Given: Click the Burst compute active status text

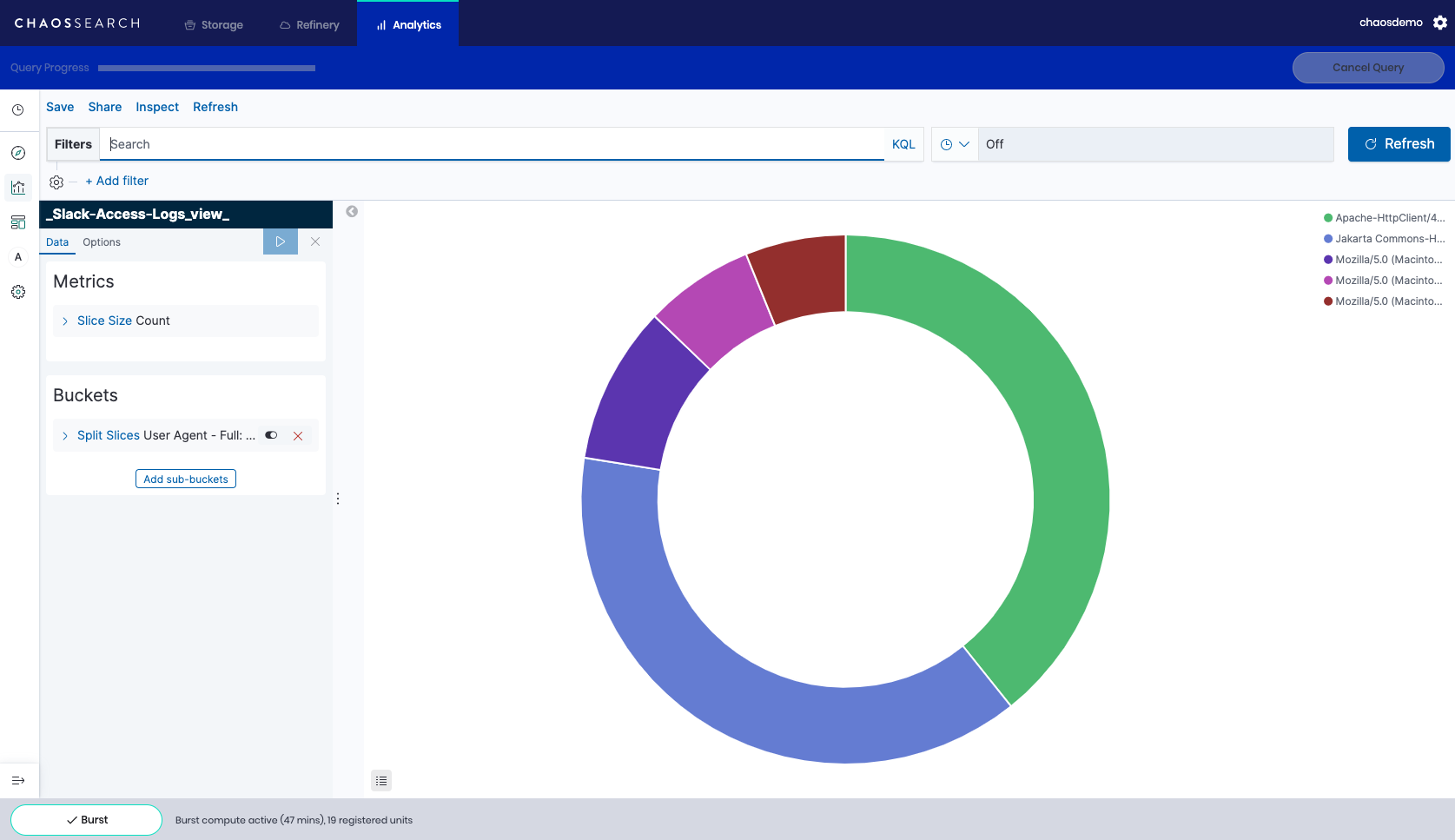Looking at the screenshot, I should pyautogui.click(x=294, y=820).
